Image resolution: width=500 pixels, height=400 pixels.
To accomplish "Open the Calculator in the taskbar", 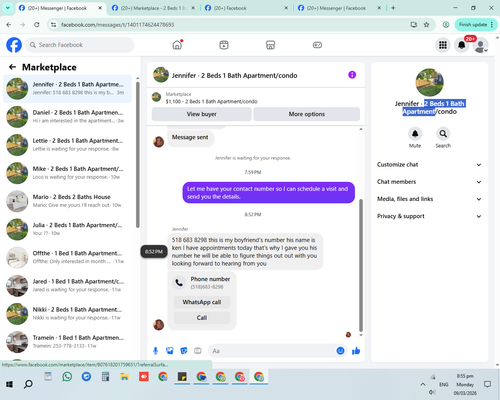I will 105,377.
